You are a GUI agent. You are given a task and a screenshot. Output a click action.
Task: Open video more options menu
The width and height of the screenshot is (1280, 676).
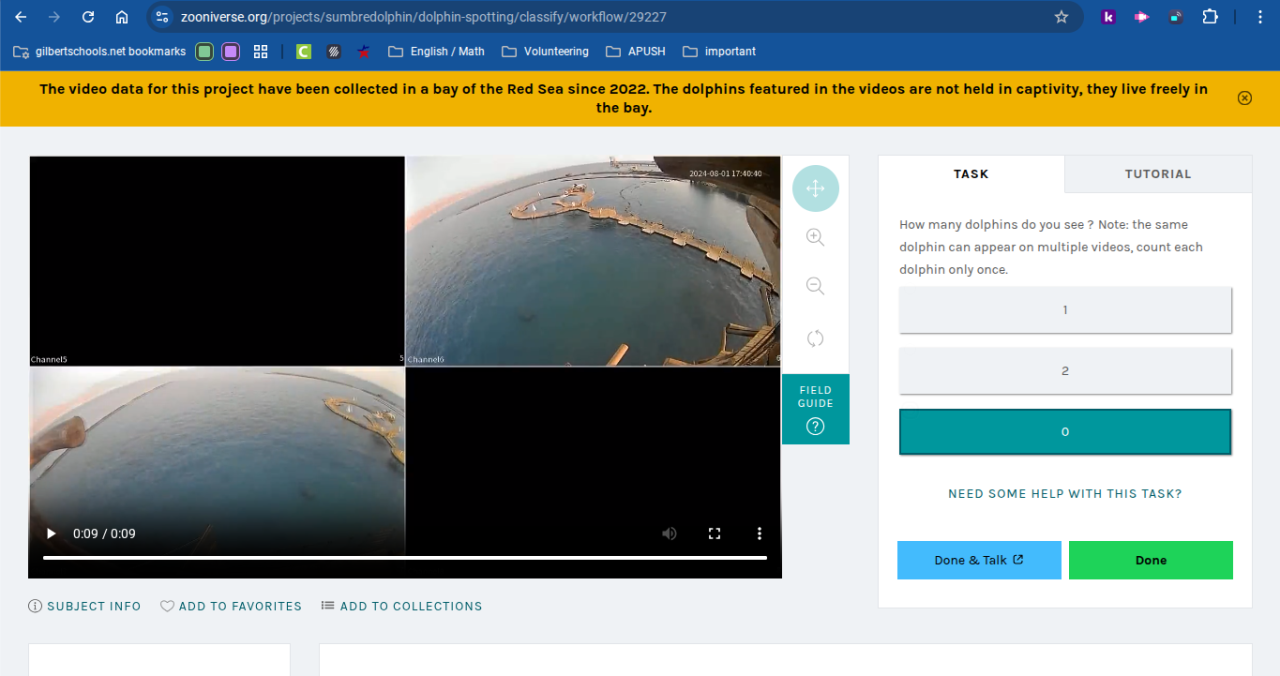[x=759, y=534]
